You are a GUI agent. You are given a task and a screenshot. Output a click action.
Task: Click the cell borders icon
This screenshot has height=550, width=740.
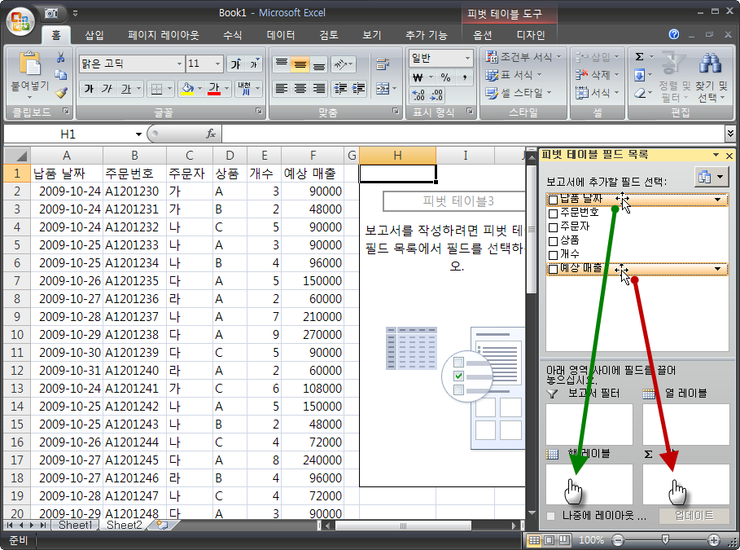[x=156, y=88]
